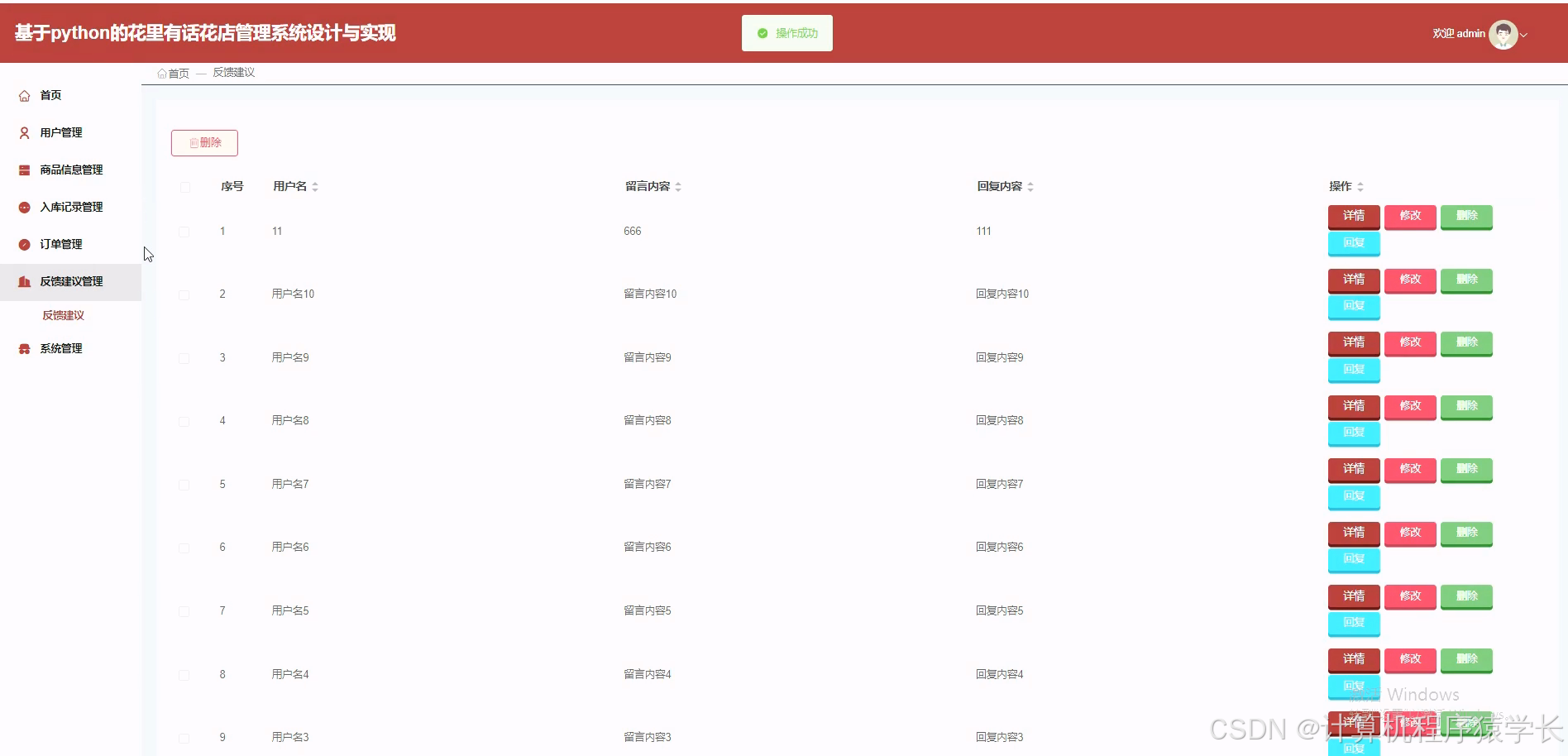1568x756 pixels.
Task: Click the icon beside 入库记录管理
Action: click(x=25, y=208)
